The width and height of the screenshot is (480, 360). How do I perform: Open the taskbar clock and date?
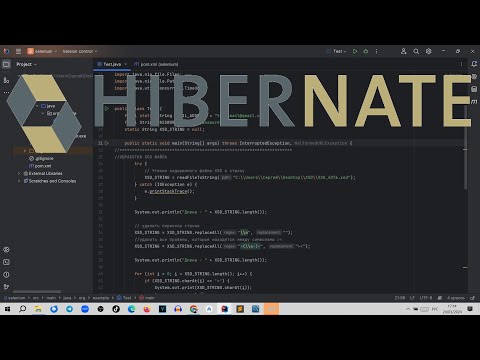[x=452, y=309]
